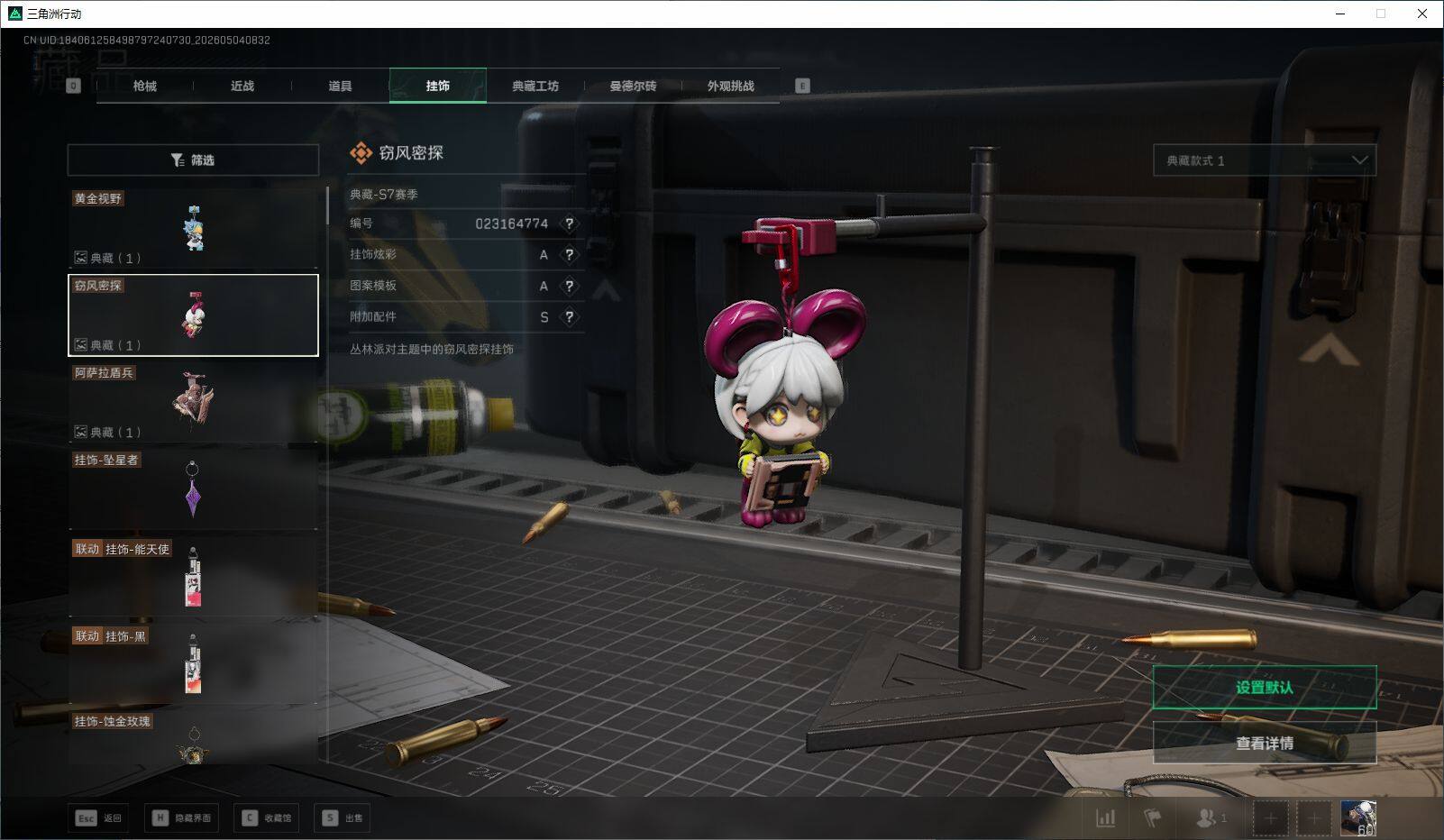Click the first empty teammate plus slot
The image size is (1444, 840).
pyautogui.click(x=1270, y=818)
